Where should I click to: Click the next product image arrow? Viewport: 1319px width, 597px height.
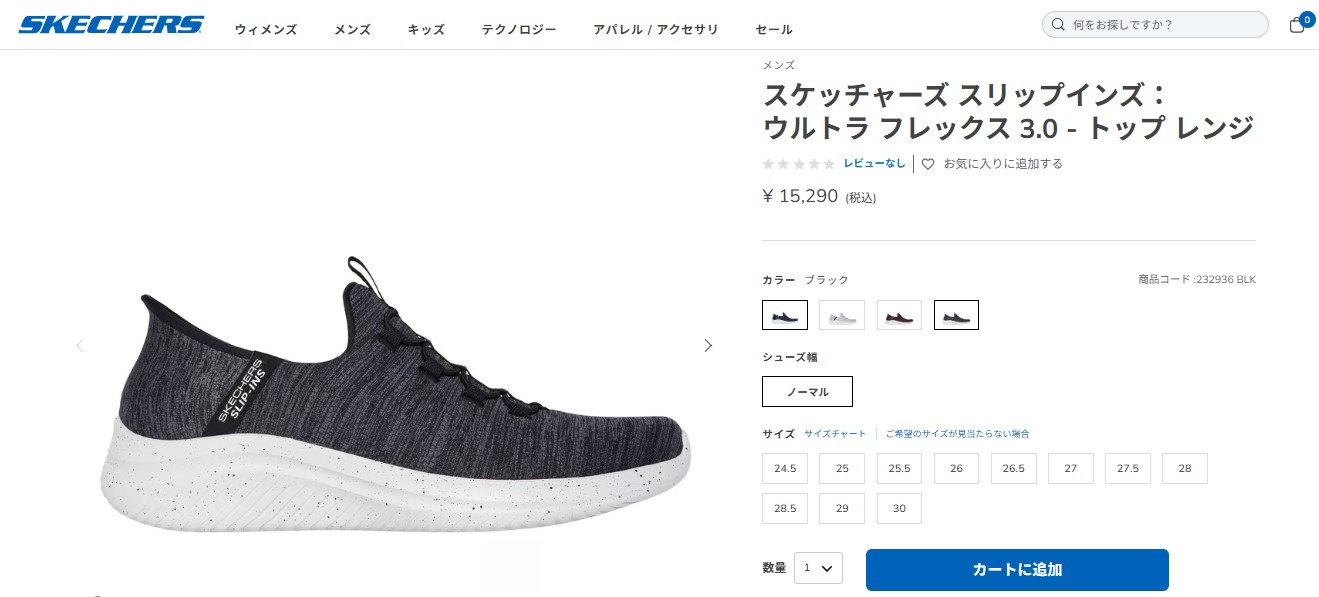click(708, 345)
